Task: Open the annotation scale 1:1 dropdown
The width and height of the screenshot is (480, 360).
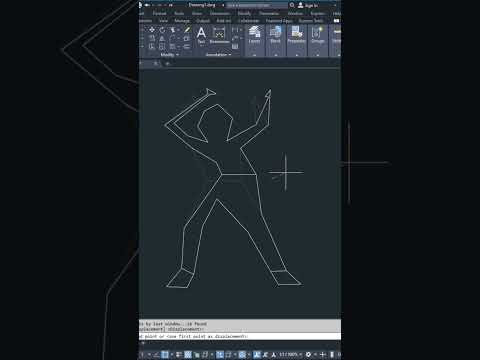Action: pyautogui.click(x=290, y=354)
